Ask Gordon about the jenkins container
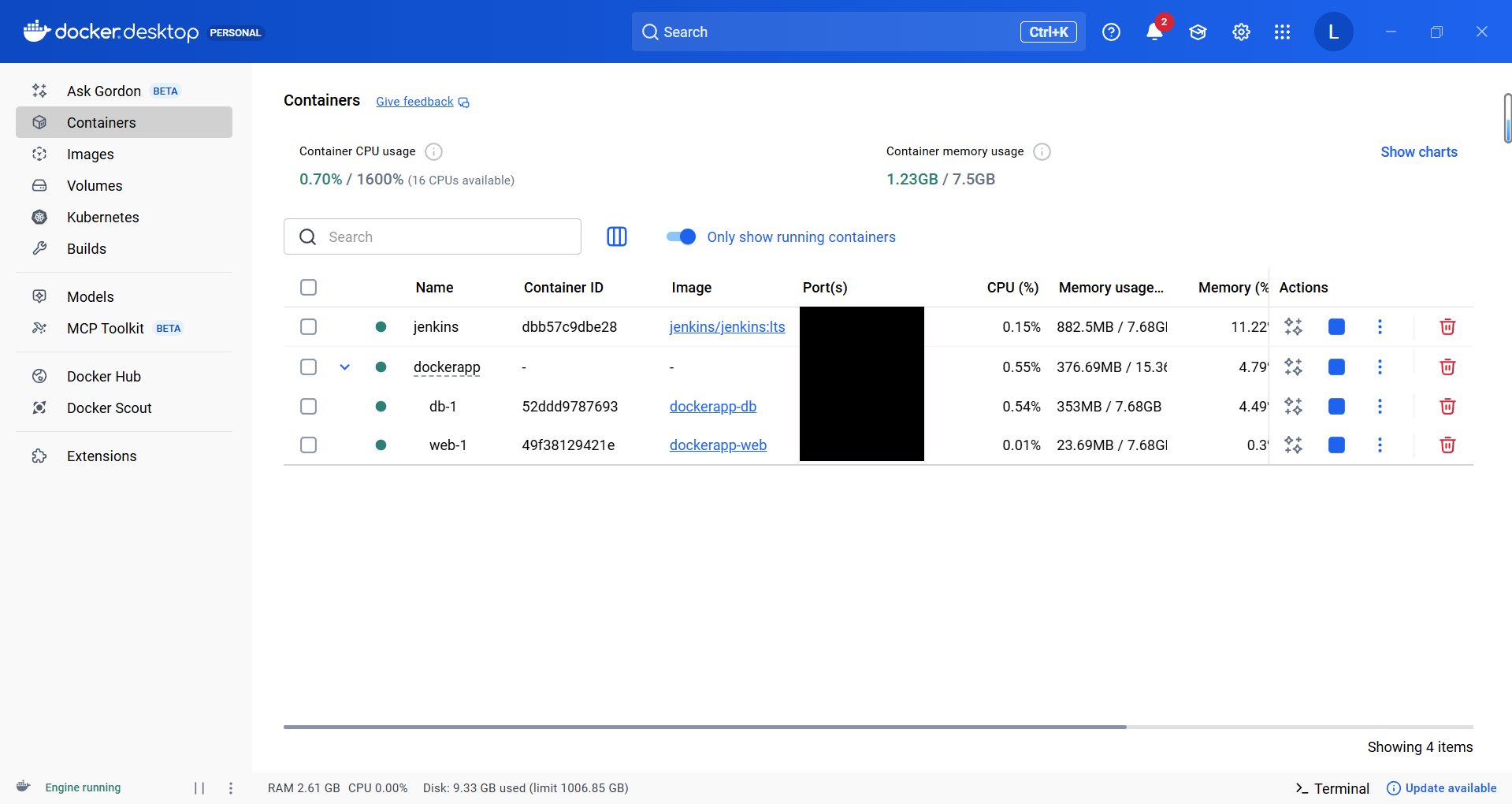The width and height of the screenshot is (1512, 804). [1293, 326]
